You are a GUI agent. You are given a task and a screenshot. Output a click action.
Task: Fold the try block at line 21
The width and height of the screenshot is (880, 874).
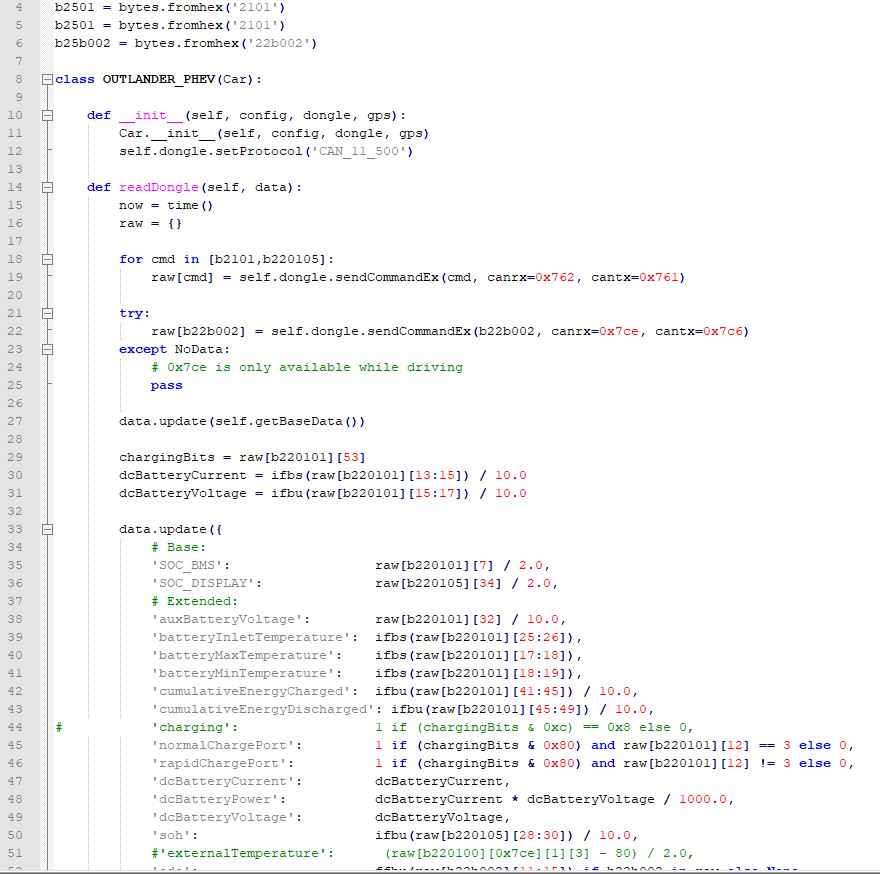[47, 313]
